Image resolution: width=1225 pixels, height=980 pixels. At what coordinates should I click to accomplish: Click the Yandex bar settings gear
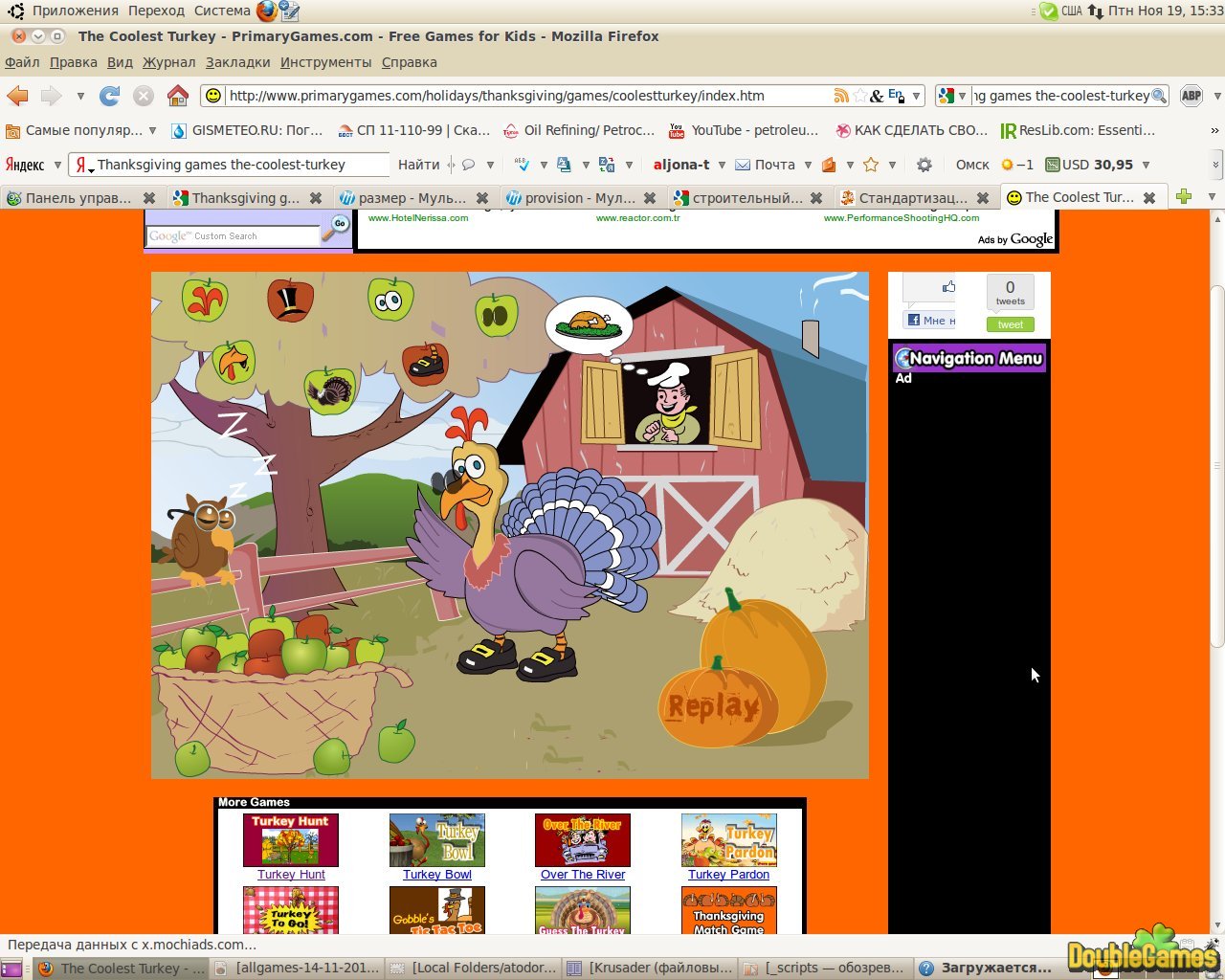[924, 165]
